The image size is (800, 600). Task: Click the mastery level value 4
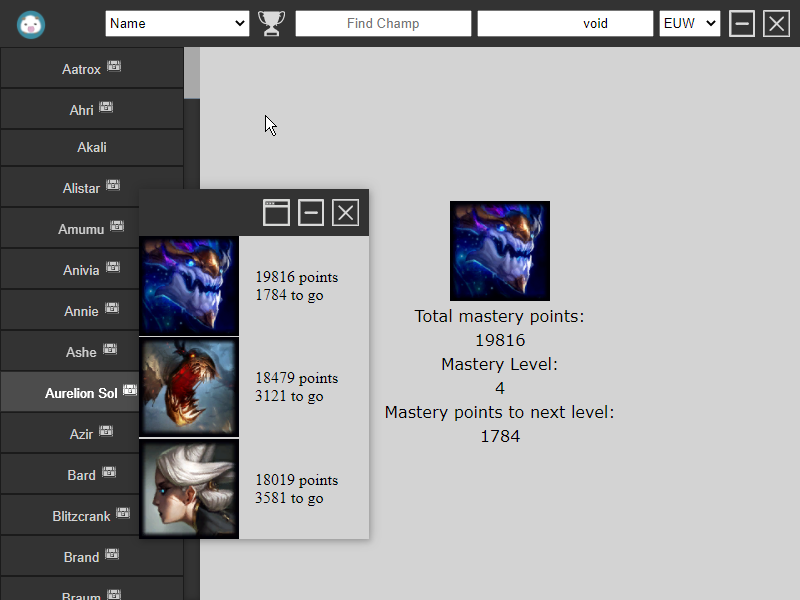pos(500,388)
